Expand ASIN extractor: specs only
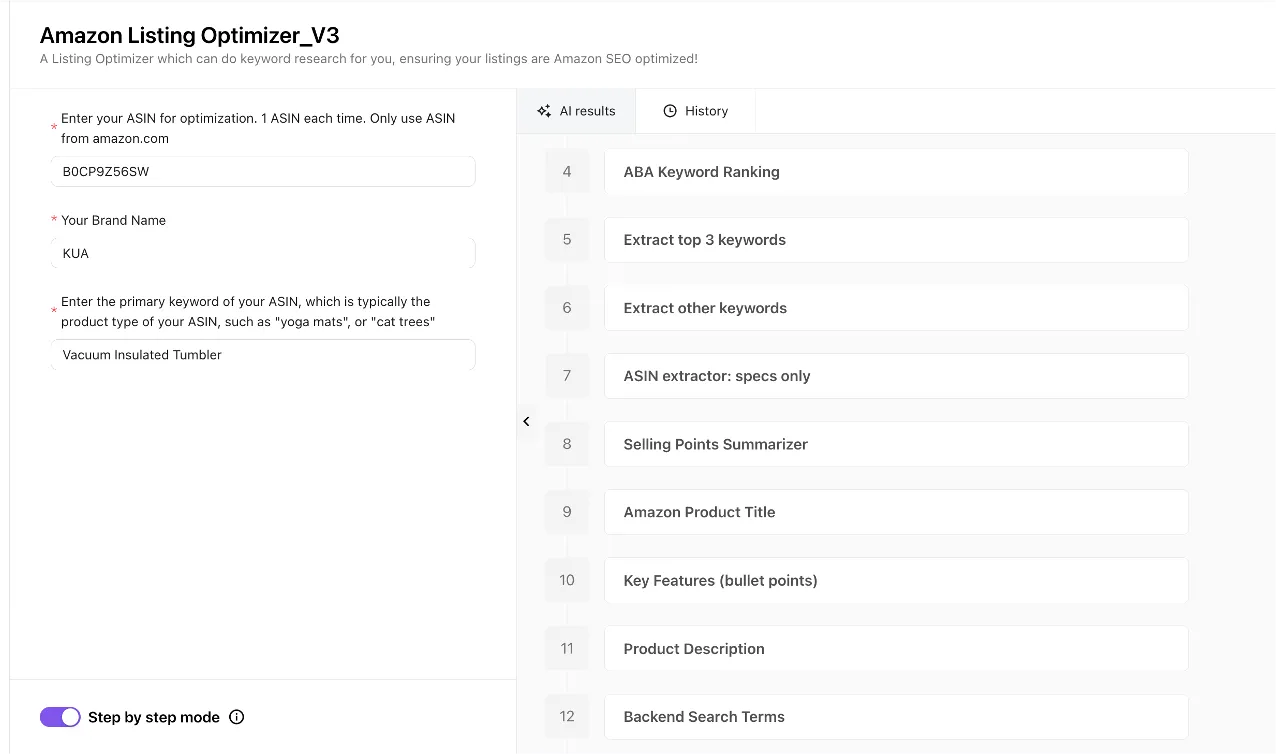This screenshot has width=1277, height=754. click(x=895, y=376)
